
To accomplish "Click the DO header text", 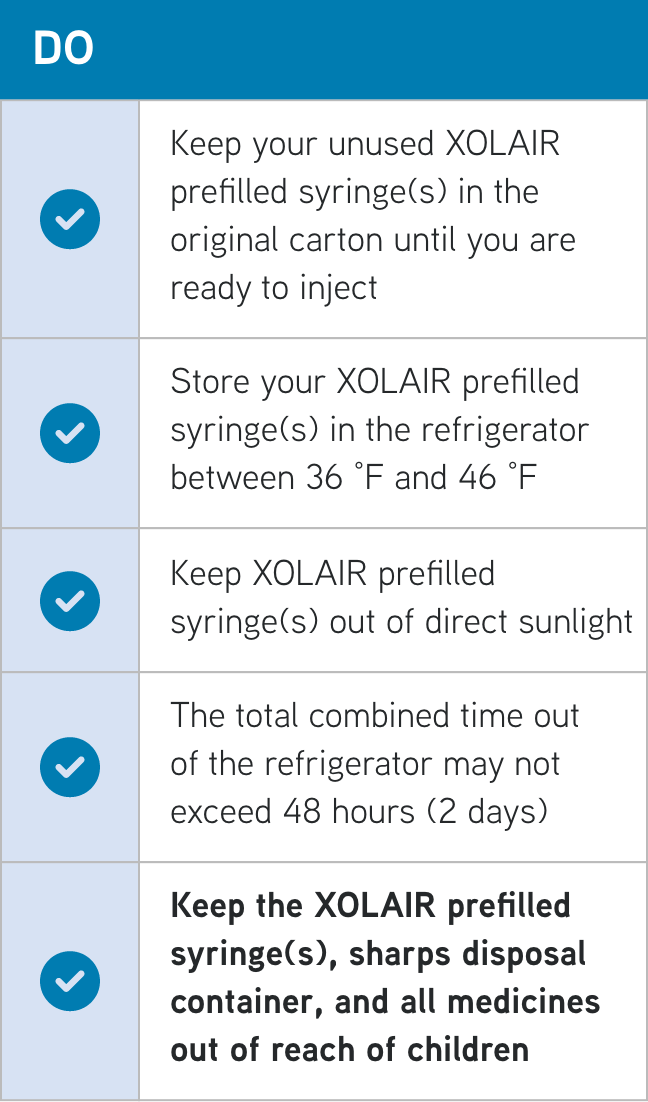I will (x=63, y=49).
